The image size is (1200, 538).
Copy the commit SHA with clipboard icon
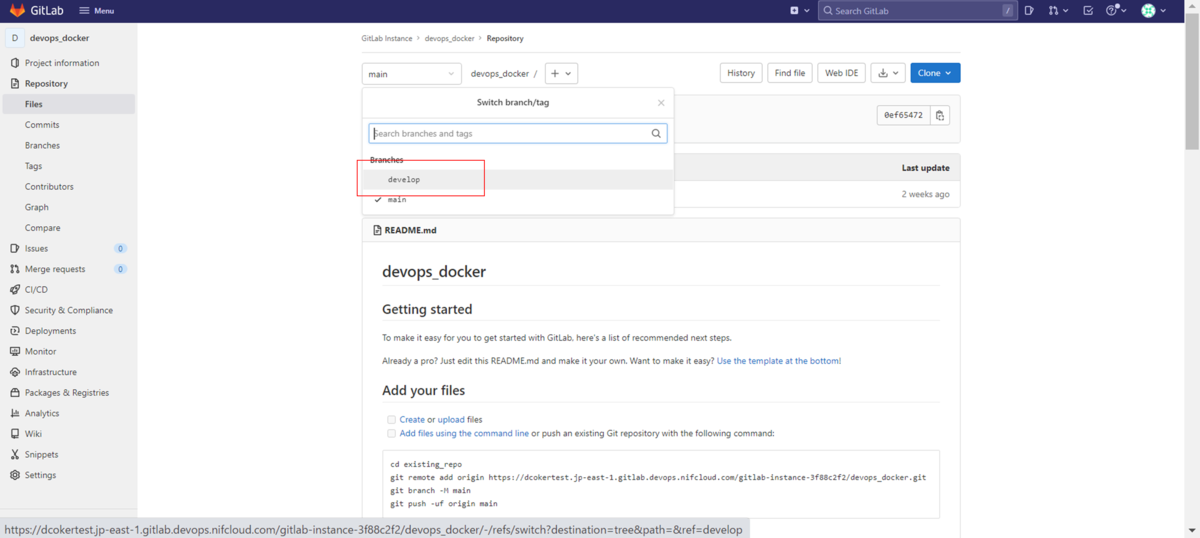click(x=939, y=116)
